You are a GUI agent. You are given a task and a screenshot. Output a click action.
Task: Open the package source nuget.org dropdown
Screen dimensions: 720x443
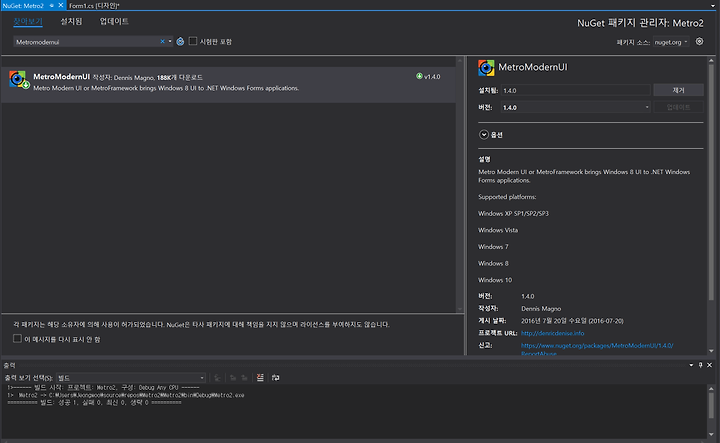tap(671, 42)
